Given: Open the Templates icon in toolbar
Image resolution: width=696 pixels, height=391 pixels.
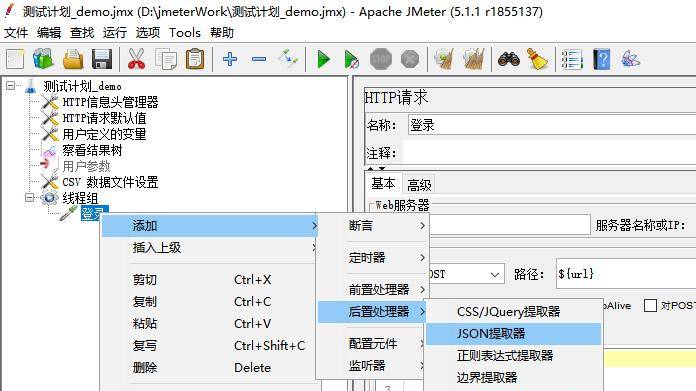Looking at the screenshot, I should [x=43, y=59].
